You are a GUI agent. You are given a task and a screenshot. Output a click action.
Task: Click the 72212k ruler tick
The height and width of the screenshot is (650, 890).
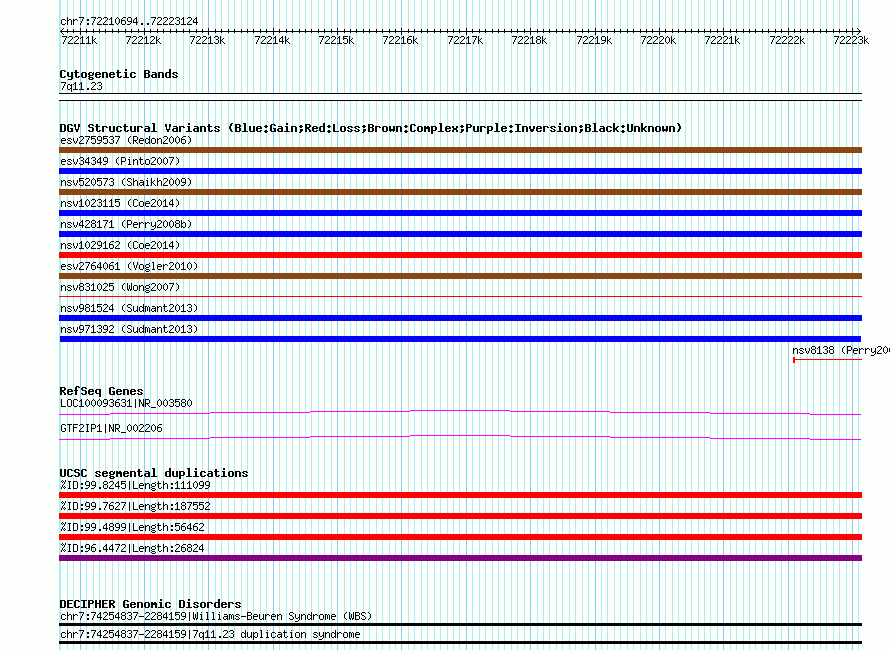coord(143,40)
